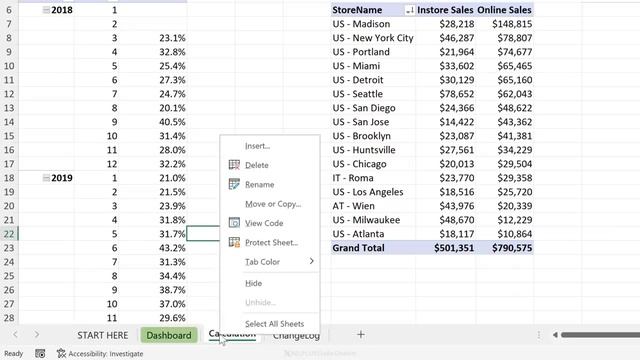Choose the Rename menu entry text

click(x=259, y=184)
